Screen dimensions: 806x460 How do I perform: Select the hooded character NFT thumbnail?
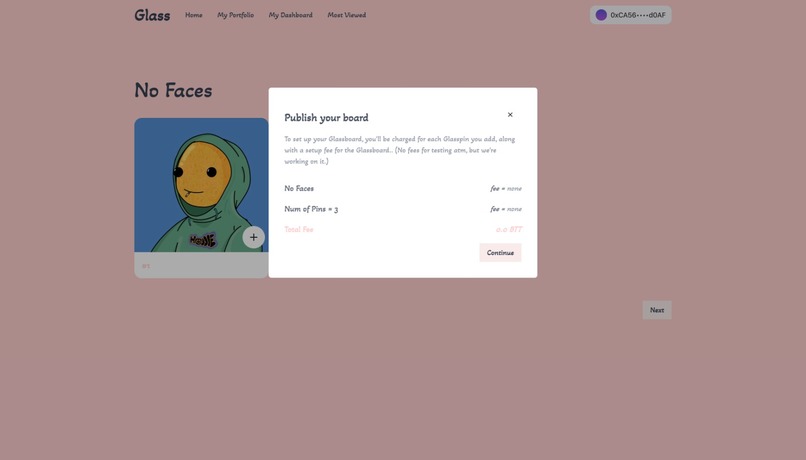coord(201,185)
